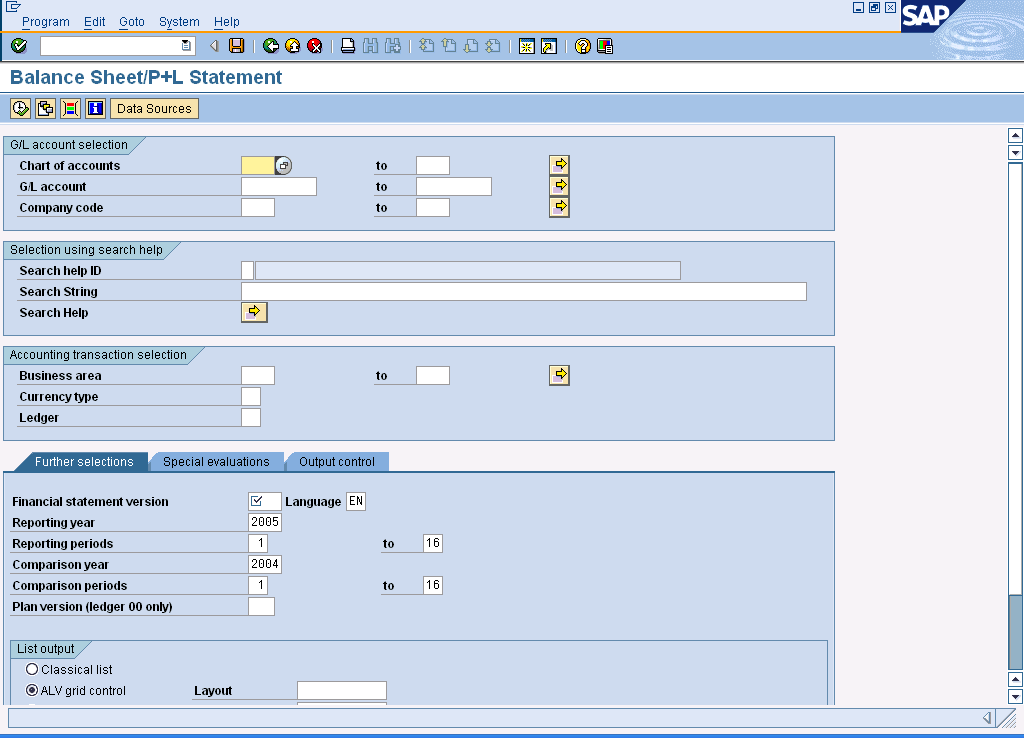
Task: Click the Comparison year field showing 2004
Action: 264,564
